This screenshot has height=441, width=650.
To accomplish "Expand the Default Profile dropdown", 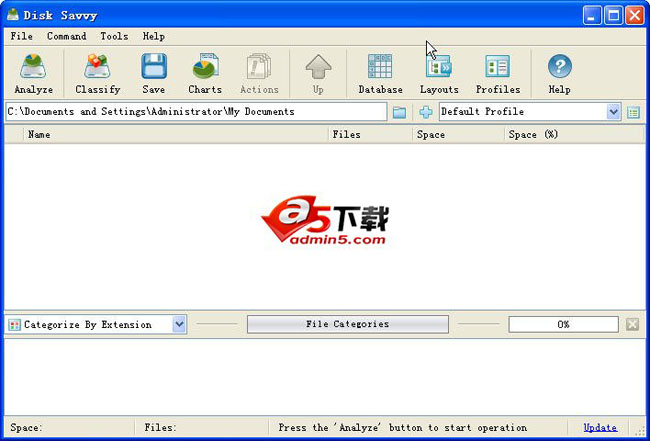I will point(613,112).
